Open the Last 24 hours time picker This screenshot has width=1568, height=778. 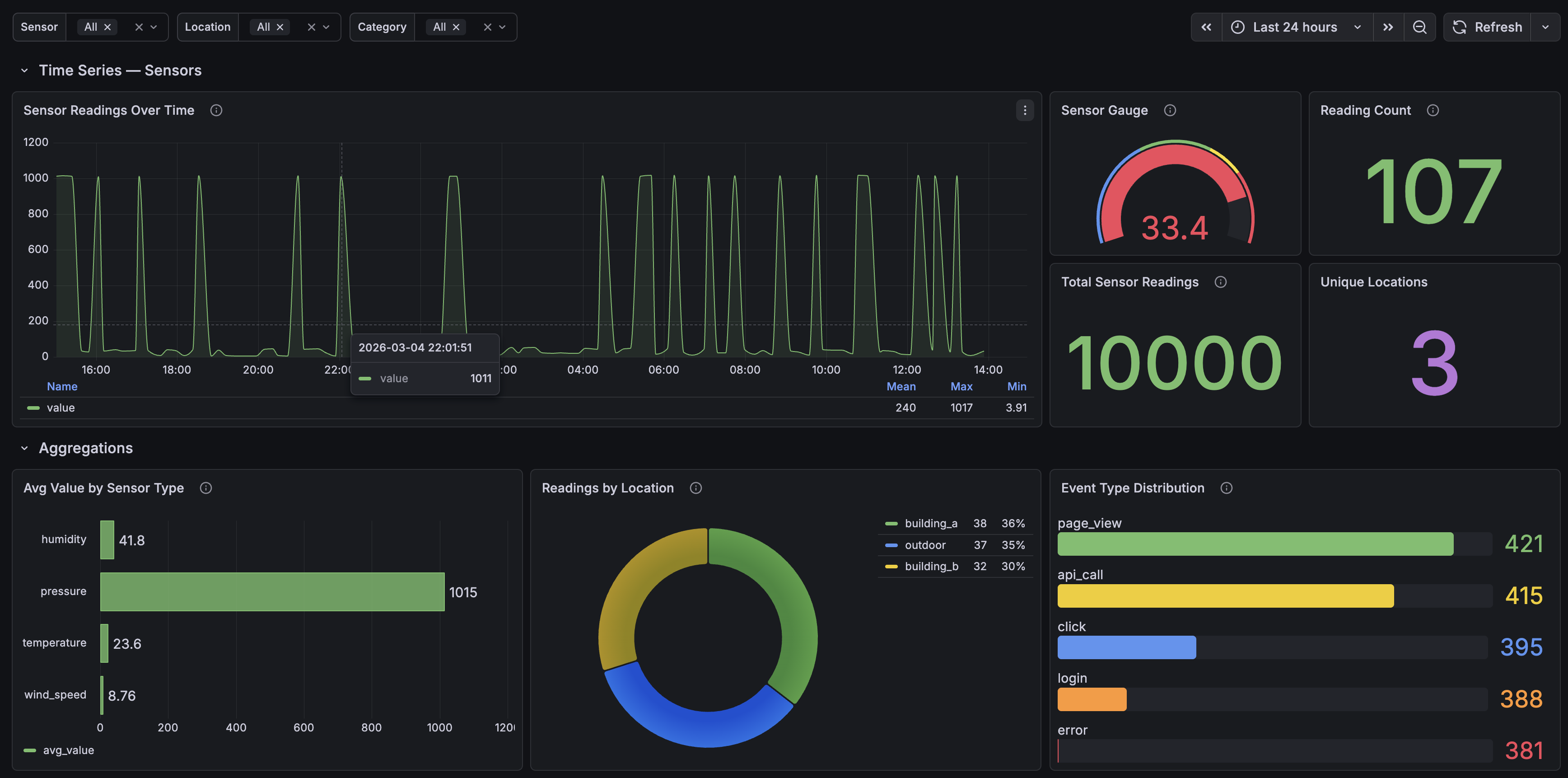pyautogui.click(x=1297, y=28)
